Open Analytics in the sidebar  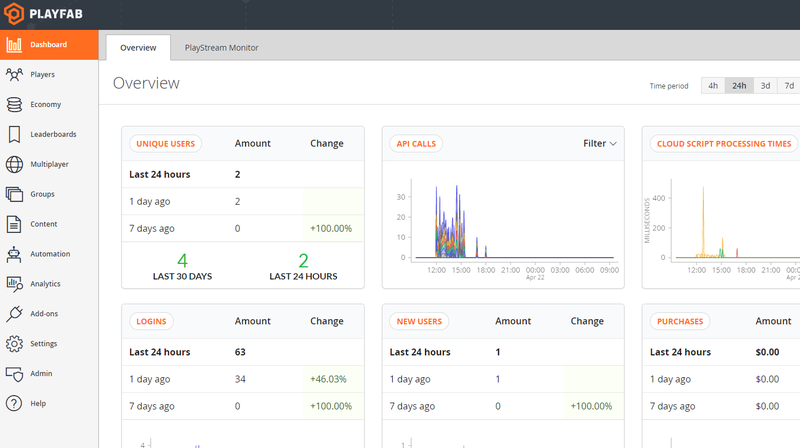[x=45, y=284]
